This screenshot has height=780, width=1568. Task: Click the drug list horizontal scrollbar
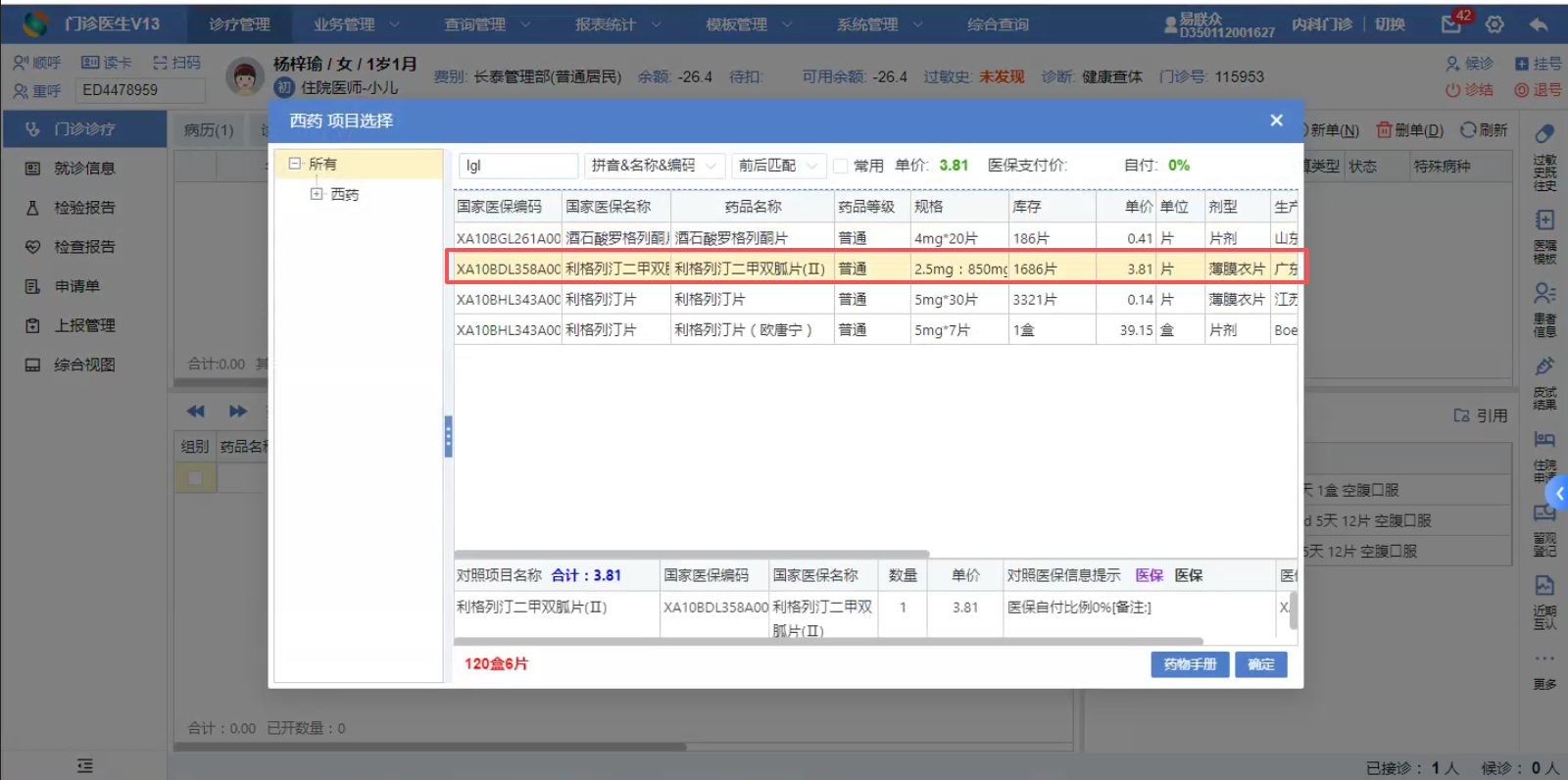[692, 554]
